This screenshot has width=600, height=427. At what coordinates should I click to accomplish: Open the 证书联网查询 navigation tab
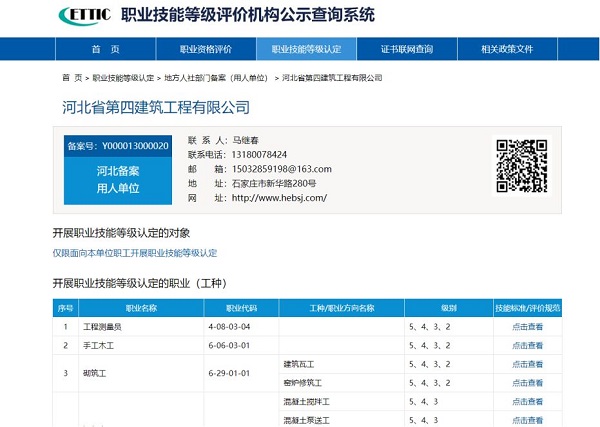click(x=407, y=49)
